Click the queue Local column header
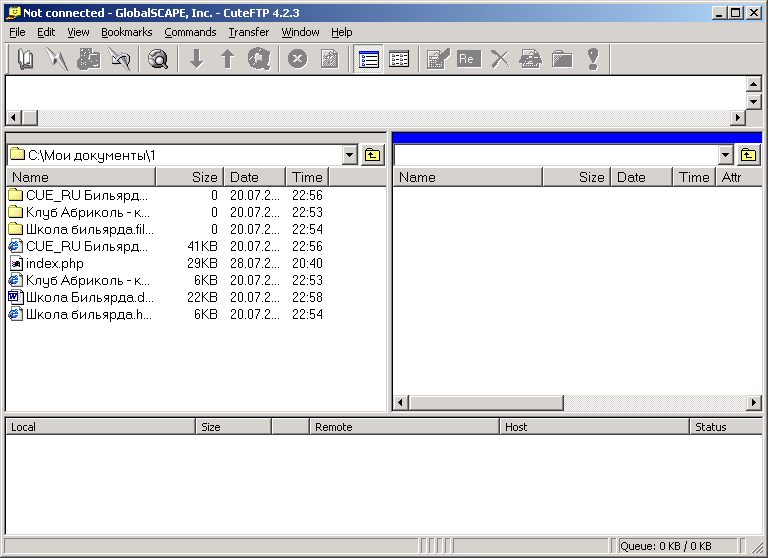 [x=100, y=427]
